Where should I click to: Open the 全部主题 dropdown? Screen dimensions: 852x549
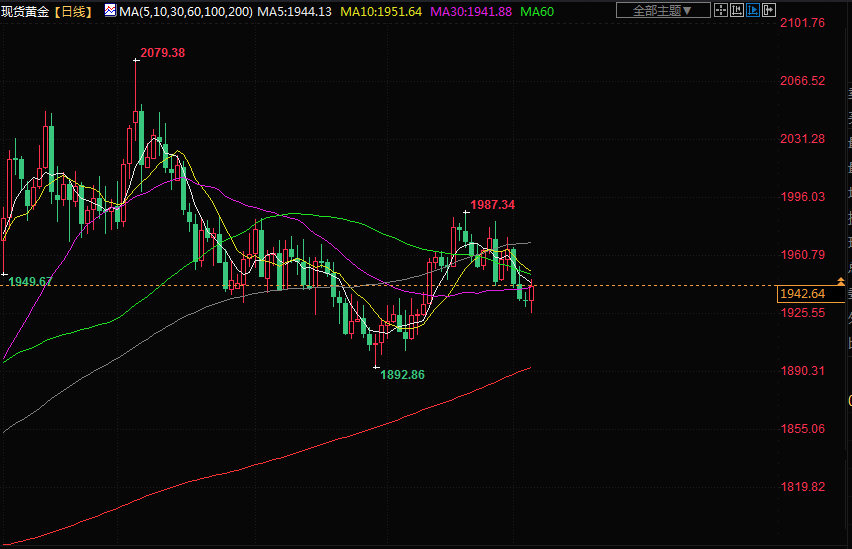(x=663, y=10)
